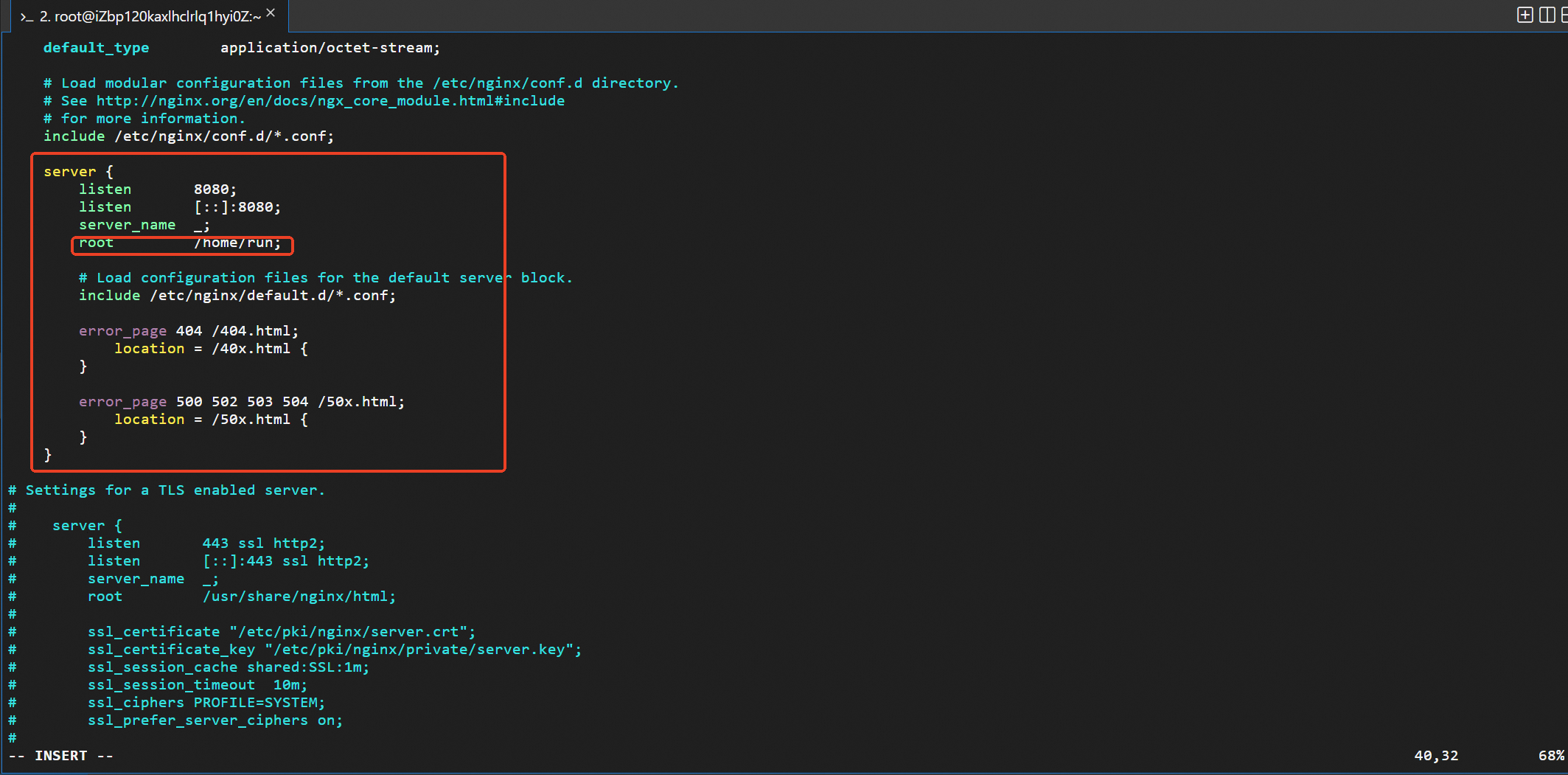Click 'ssl_session_cache shared:SSL:1m;' line
1568x775 pixels.
(229, 667)
